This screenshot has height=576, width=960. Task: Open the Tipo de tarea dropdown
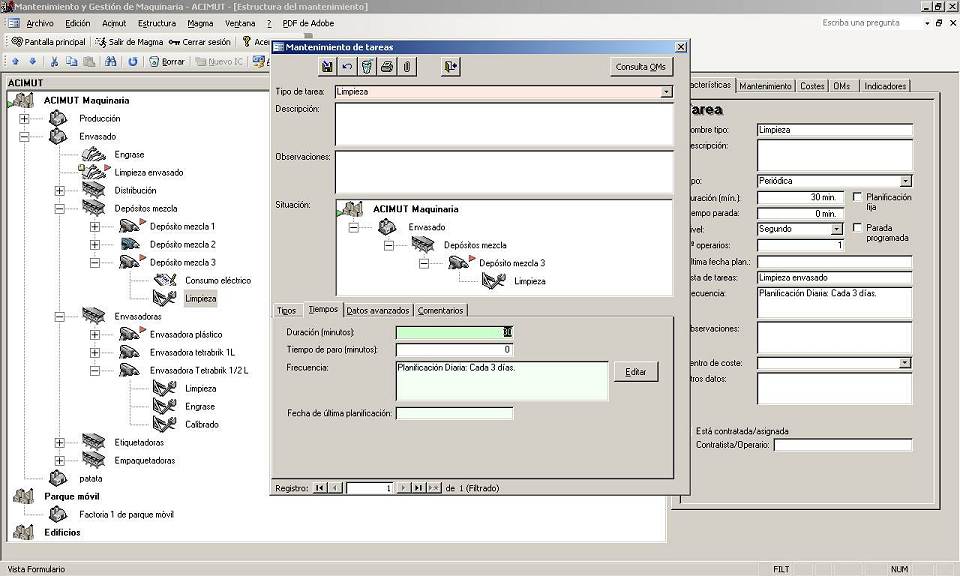click(667, 92)
